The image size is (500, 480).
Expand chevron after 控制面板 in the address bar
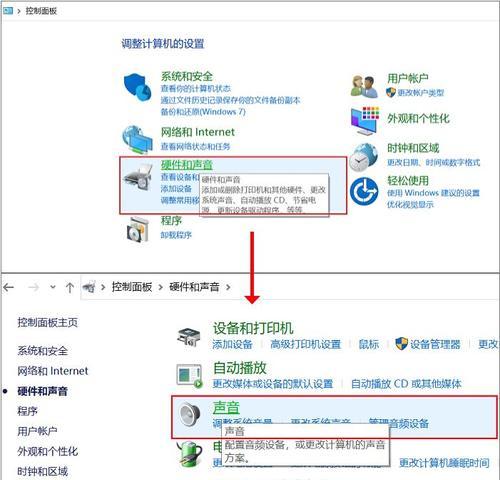coord(160,287)
